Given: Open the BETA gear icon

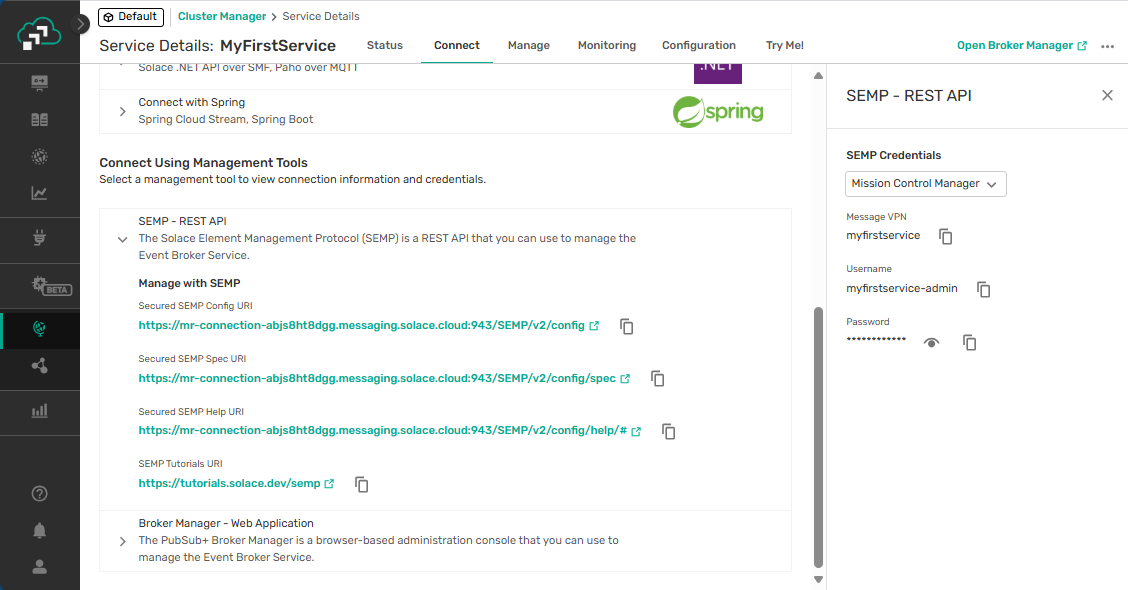Looking at the screenshot, I should pyautogui.click(x=51, y=286).
